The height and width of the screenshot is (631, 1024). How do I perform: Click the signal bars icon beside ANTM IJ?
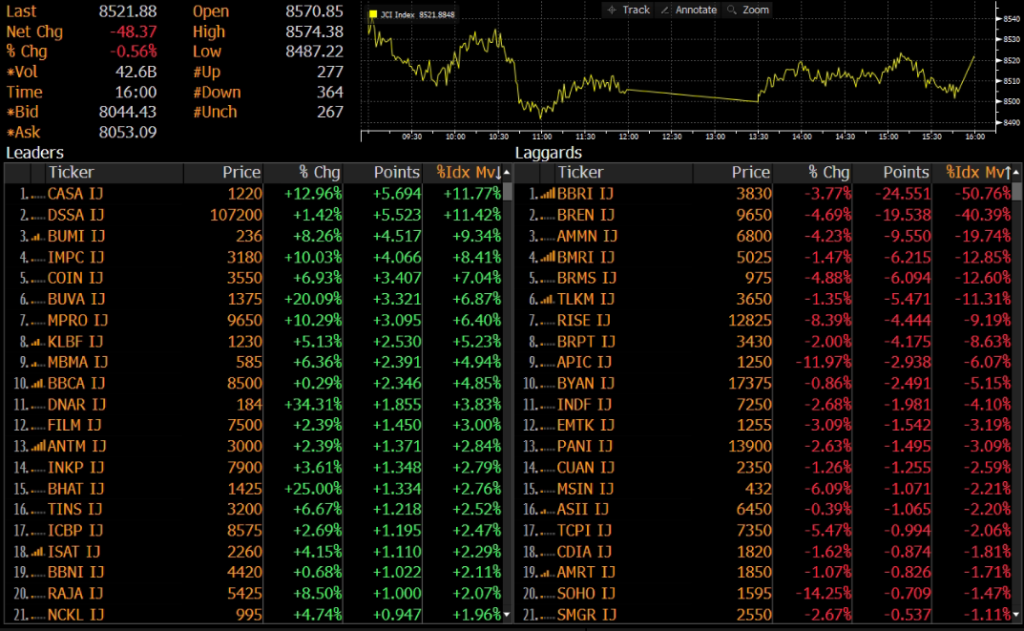click(36, 446)
